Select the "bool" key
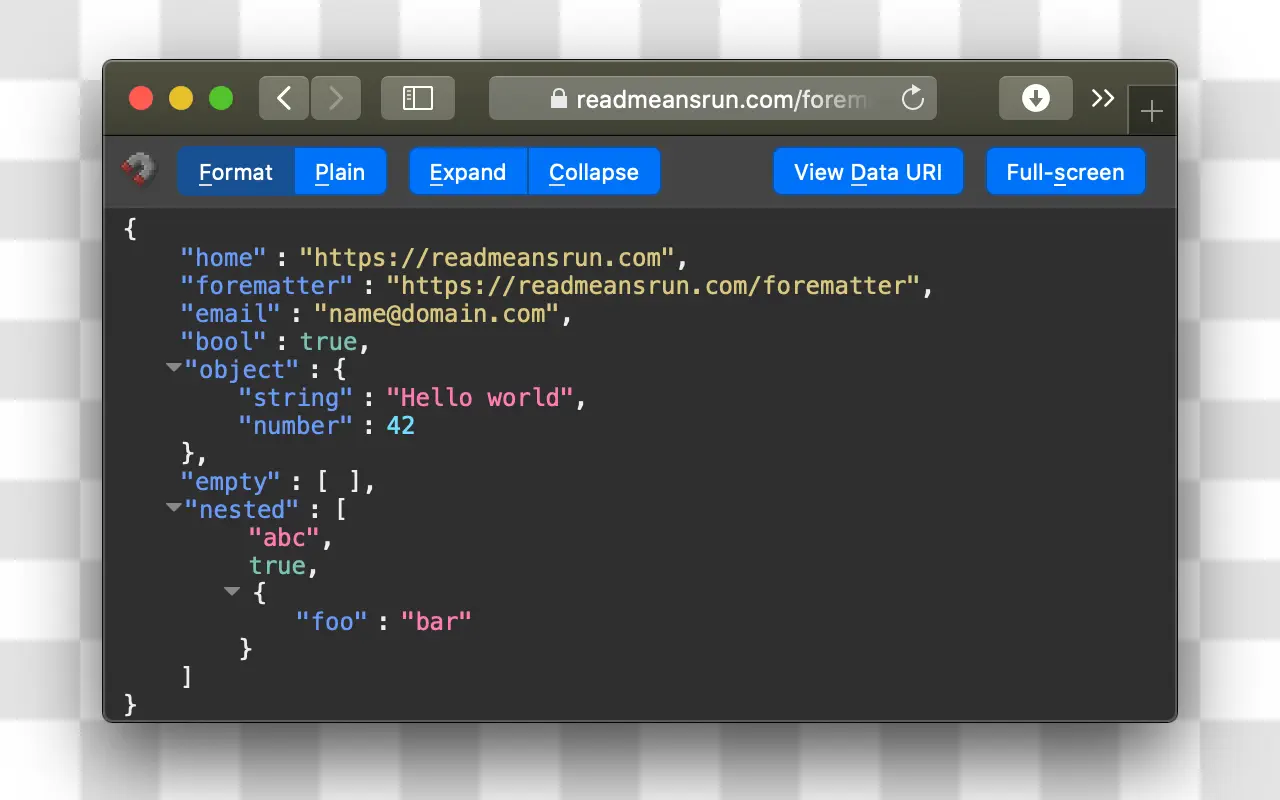This screenshot has width=1280, height=800. pos(223,342)
